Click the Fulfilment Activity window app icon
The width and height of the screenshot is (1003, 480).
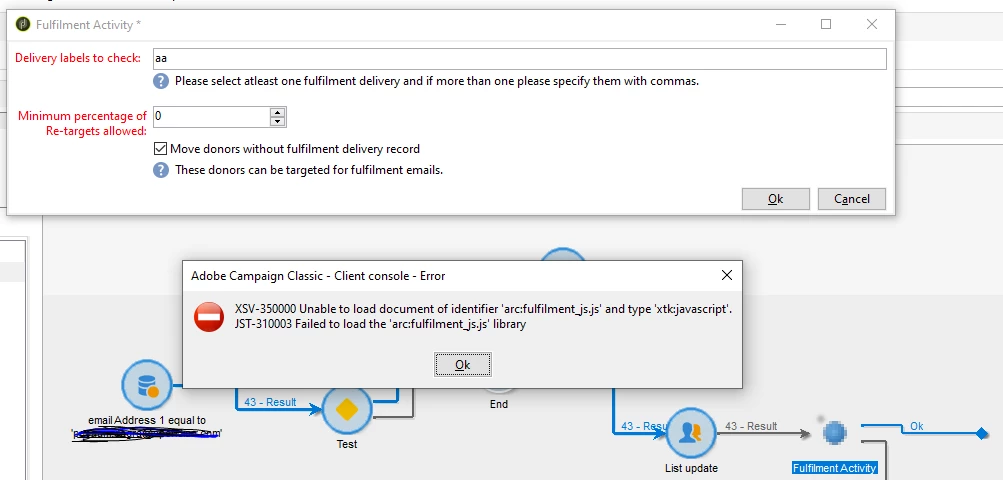(23, 24)
